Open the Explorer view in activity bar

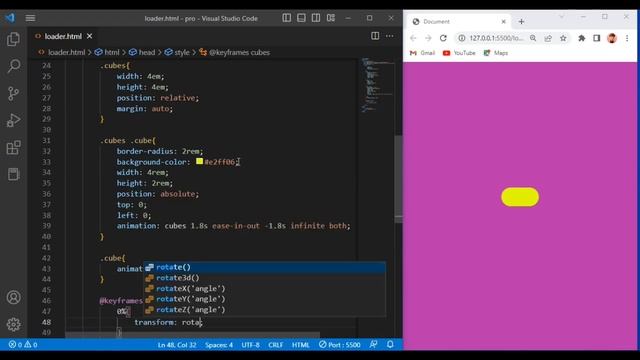(x=13, y=39)
